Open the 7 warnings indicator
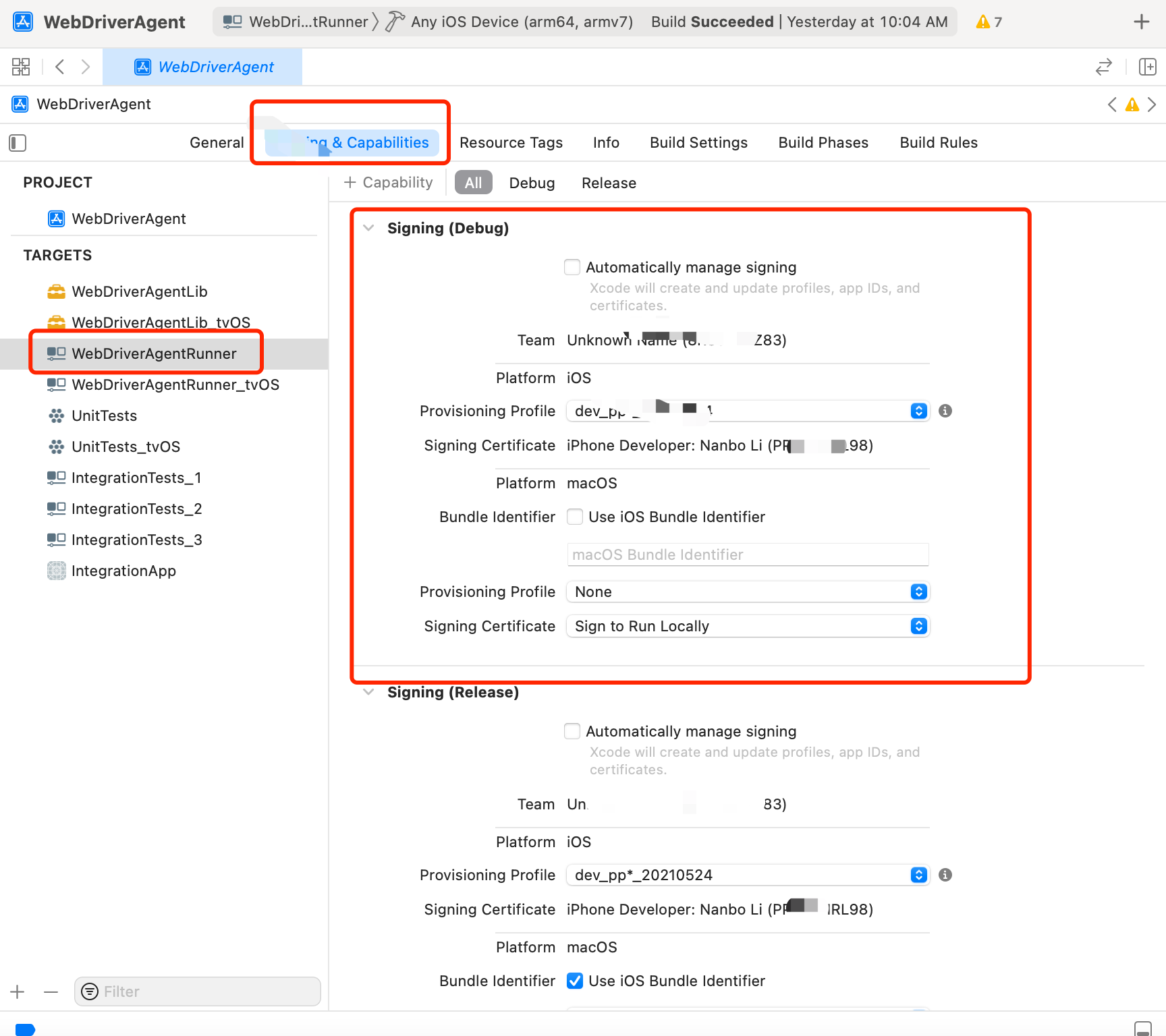 coord(989,22)
